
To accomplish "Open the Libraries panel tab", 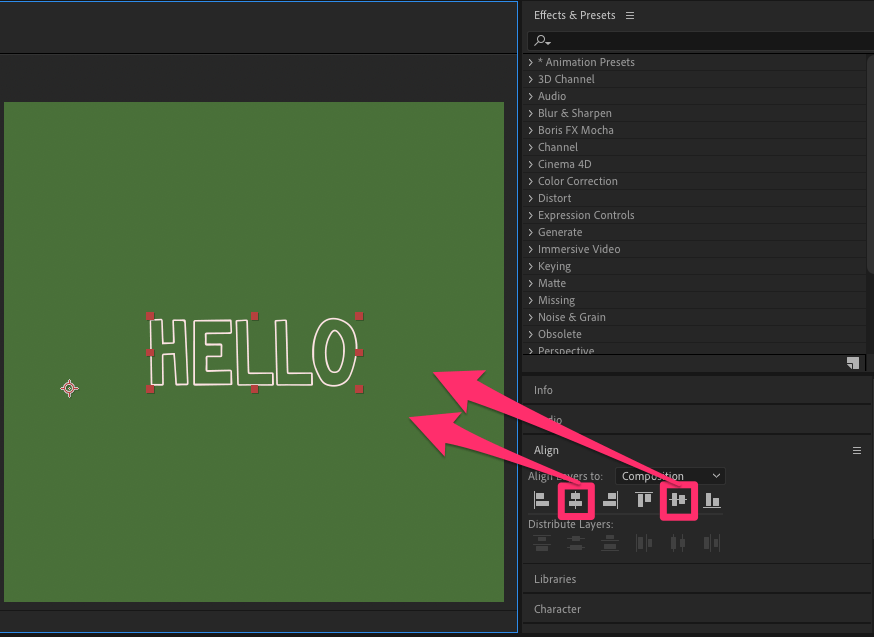I will tap(555, 579).
